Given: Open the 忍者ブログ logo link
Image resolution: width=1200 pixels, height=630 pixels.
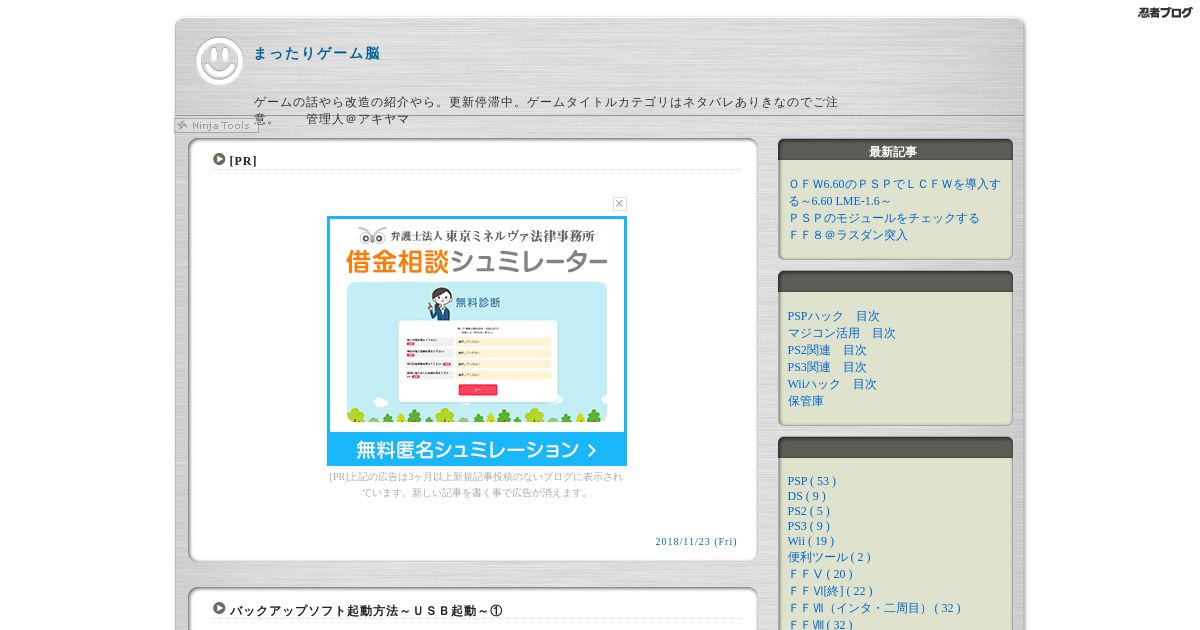Looking at the screenshot, I should (1165, 12).
